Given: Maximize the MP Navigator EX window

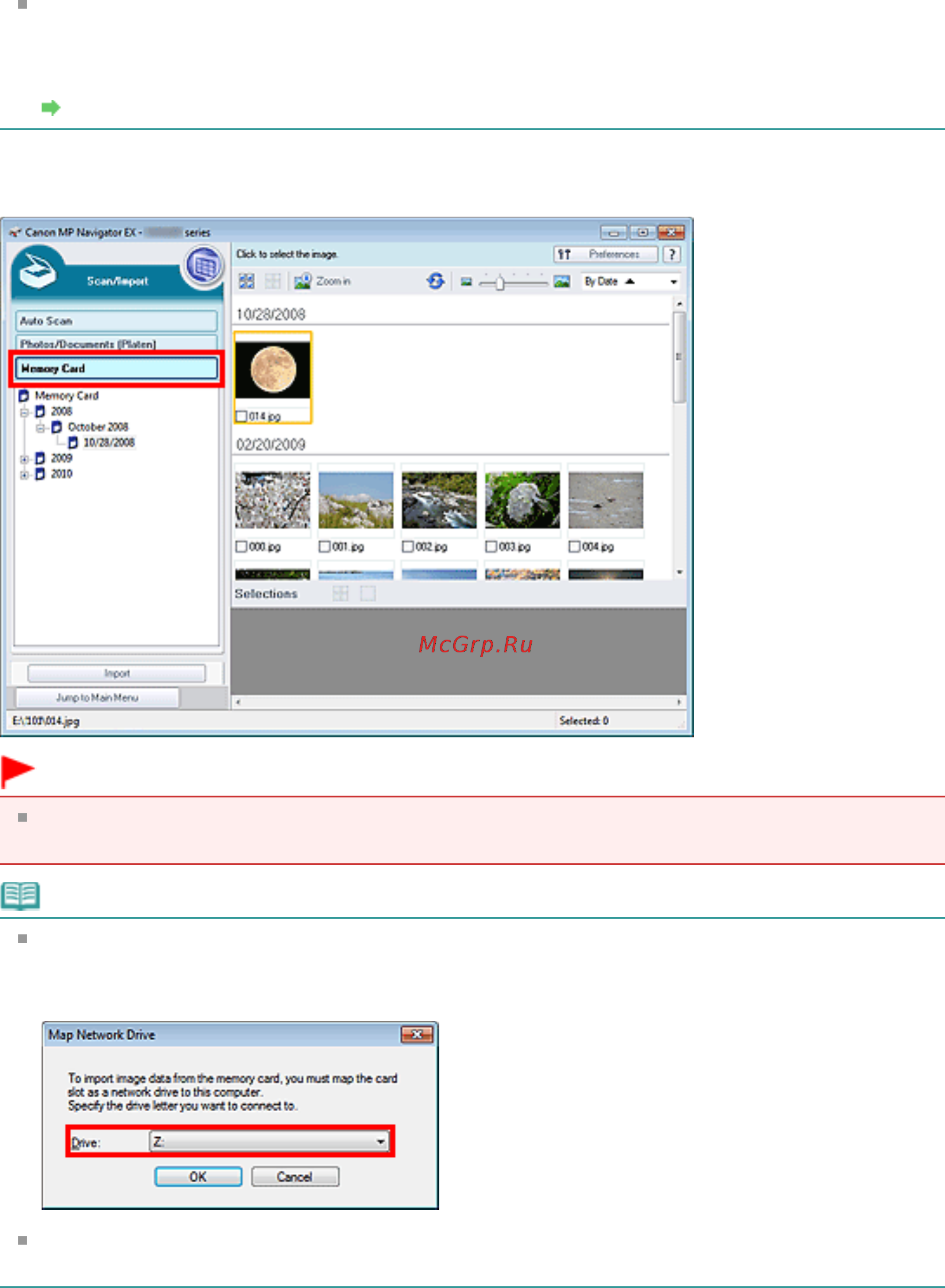Looking at the screenshot, I should [642, 232].
